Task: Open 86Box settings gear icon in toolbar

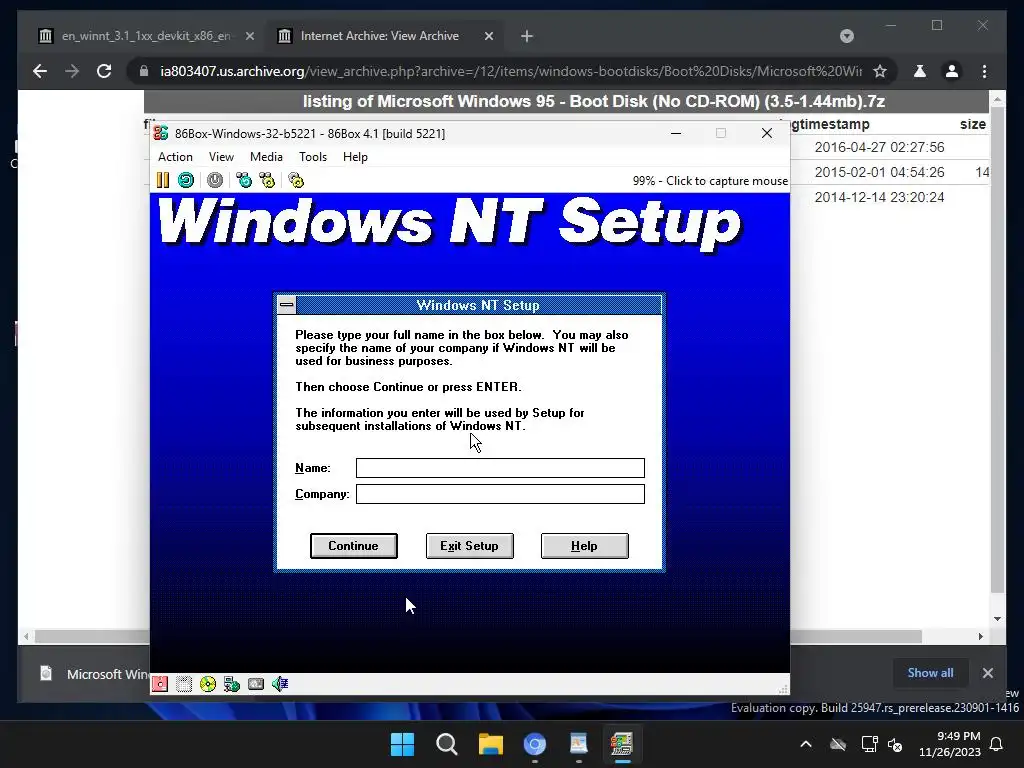Action: coord(296,180)
